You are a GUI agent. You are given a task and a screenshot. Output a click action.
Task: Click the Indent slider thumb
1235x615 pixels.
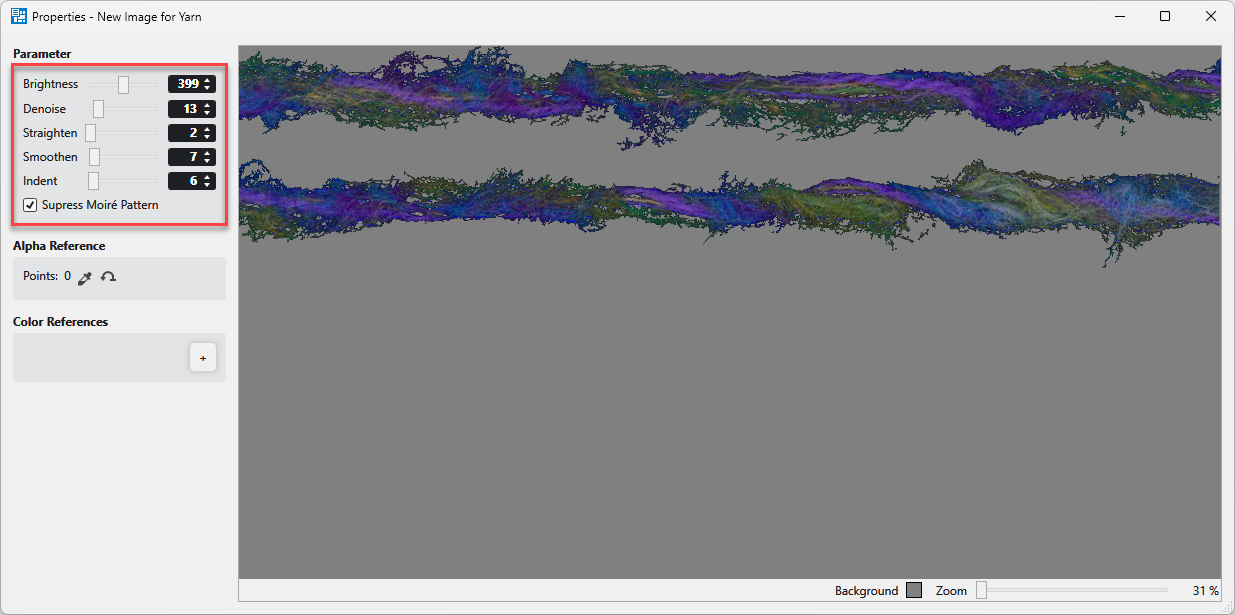[93, 181]
